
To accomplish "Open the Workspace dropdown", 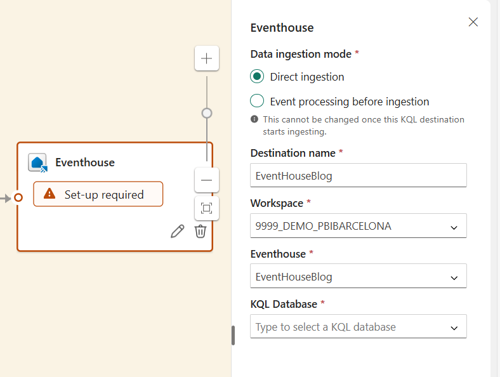I will (358, 226).
